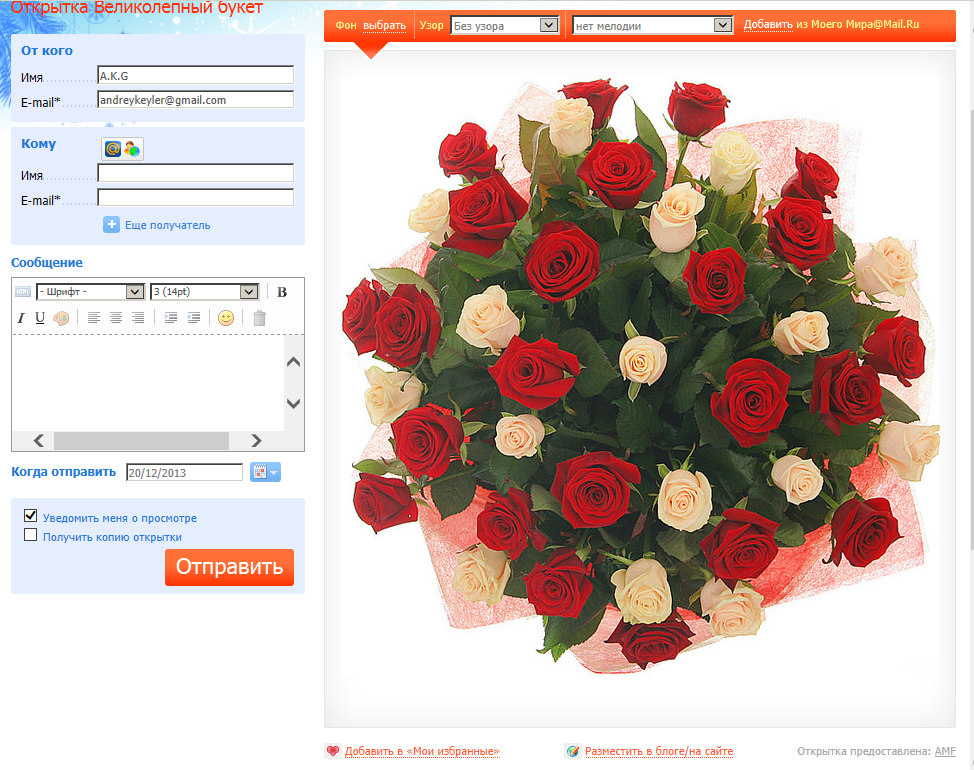The height and width of the screenshot is (770, 974).
Task: Open Разместить в блоге/на сайте link
Action: coord(658,751)
